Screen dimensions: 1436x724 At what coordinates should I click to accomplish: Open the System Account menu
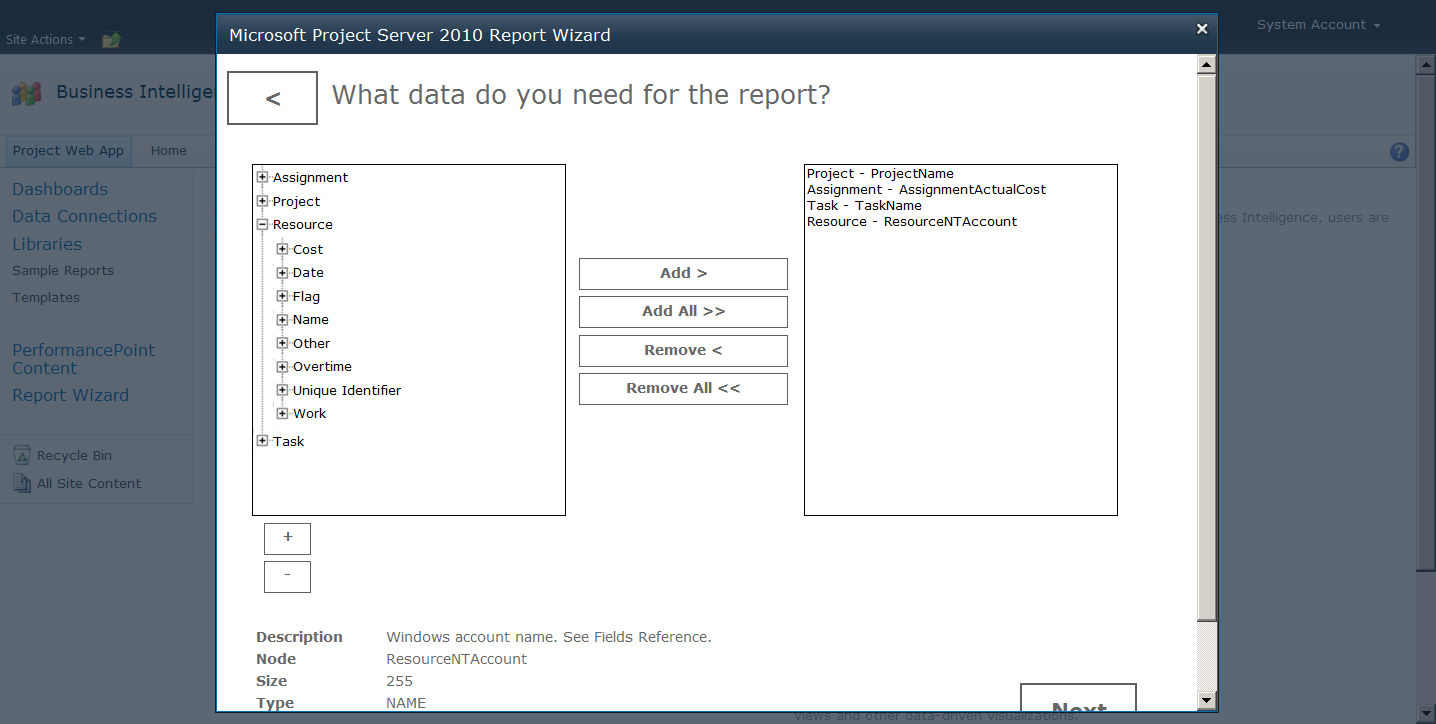1318,25
